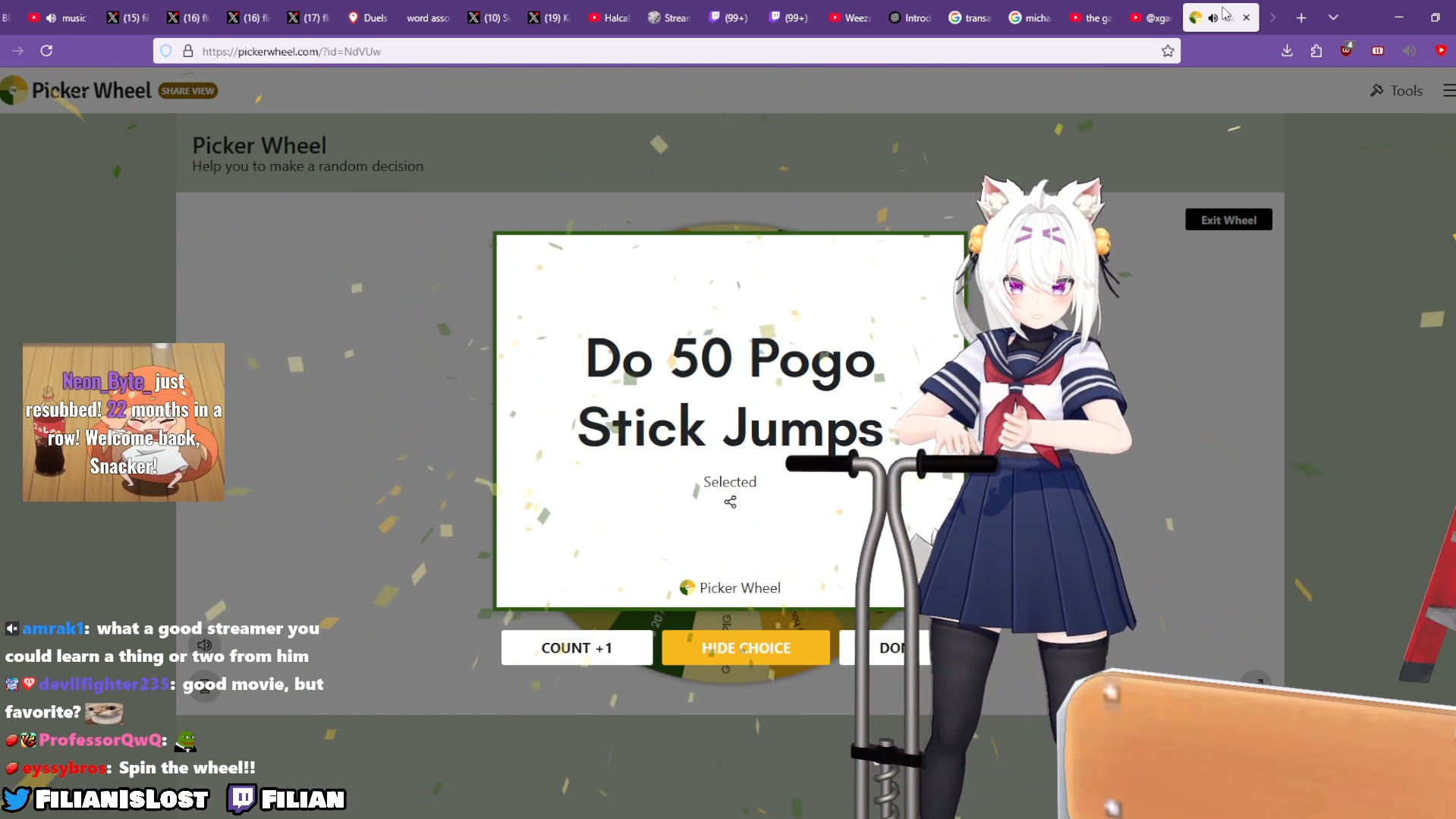Open the greyed-out speaker extension
Viewport: 1456px width, 819px height.
pyautogui.click(x=1409, y=51)
